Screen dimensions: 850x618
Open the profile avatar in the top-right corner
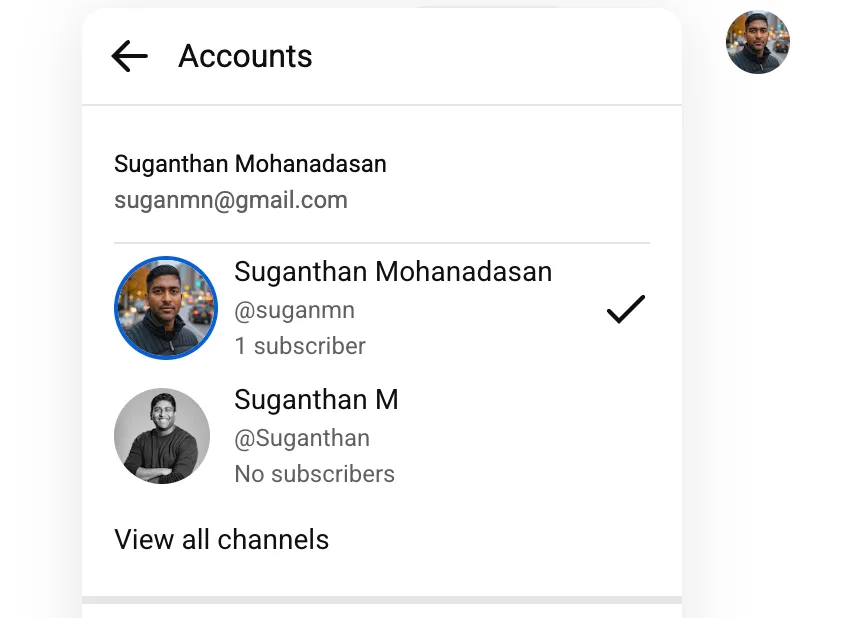(757, 43)
